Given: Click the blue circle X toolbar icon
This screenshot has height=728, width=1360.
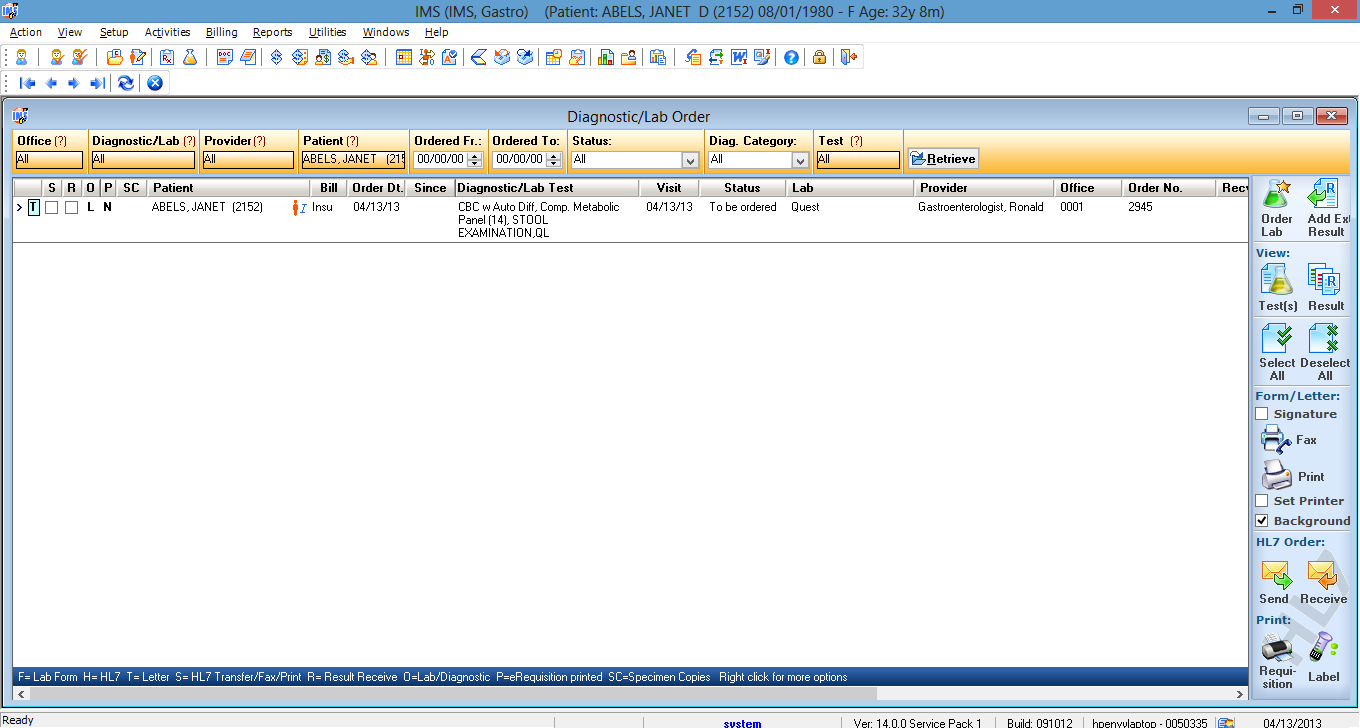Looking at the screenshot, I should [155, 83].
